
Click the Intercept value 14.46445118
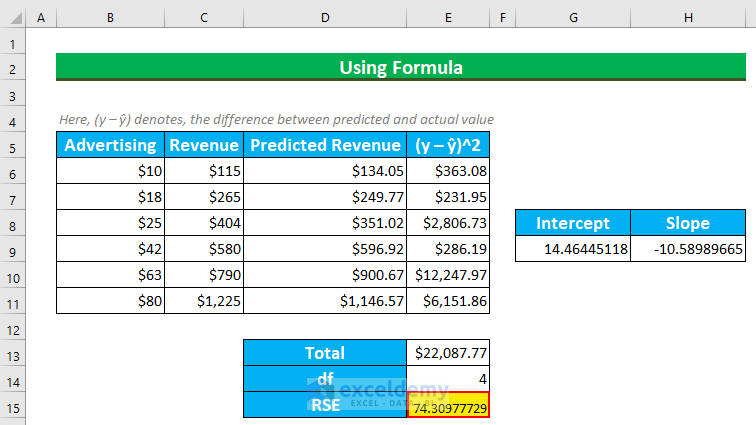point(573,249)
